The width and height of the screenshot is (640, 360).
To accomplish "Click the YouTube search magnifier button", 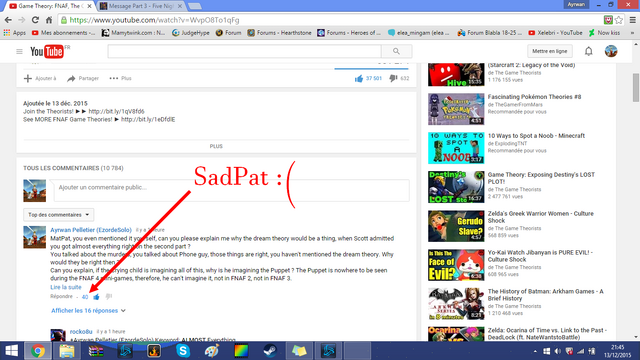I will (x=396, y=51).
